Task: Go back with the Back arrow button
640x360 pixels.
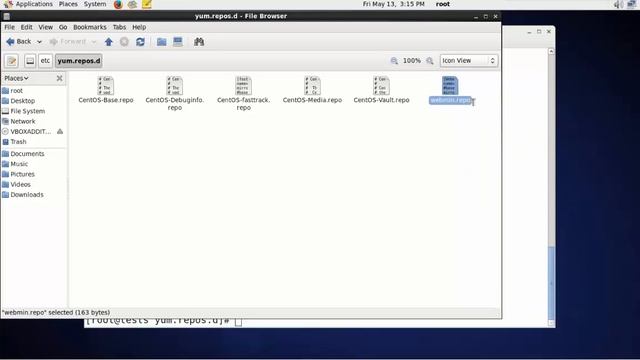Action: [x=18, y=42]
